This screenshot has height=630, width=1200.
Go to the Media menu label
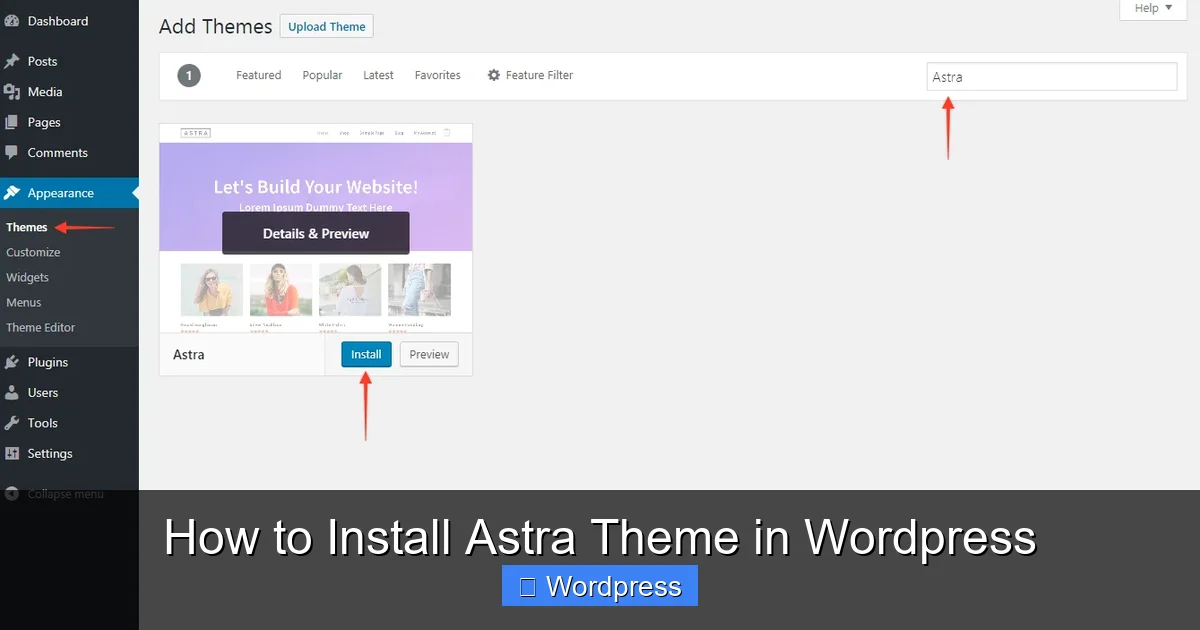(x=45, y=92)
